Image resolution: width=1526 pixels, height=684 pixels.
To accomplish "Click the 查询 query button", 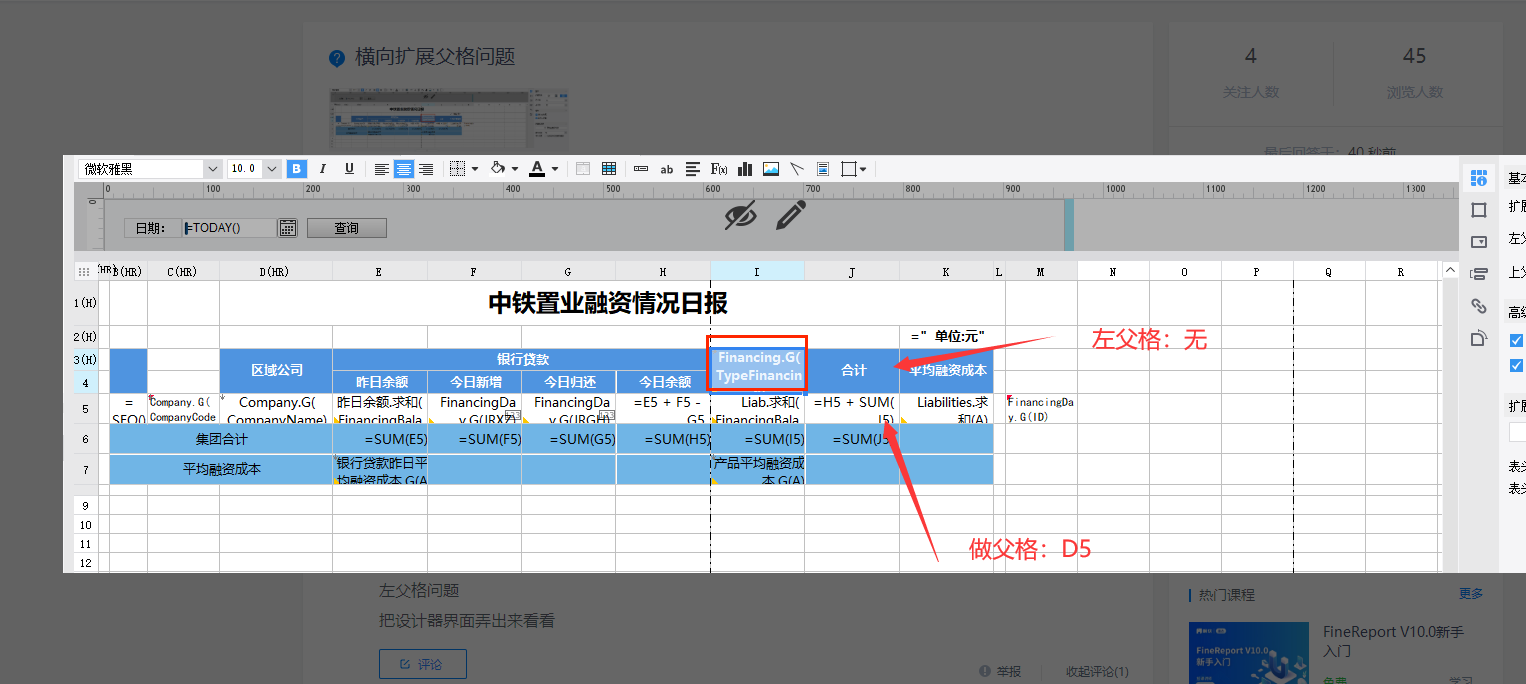I will [x=347, y=228].
